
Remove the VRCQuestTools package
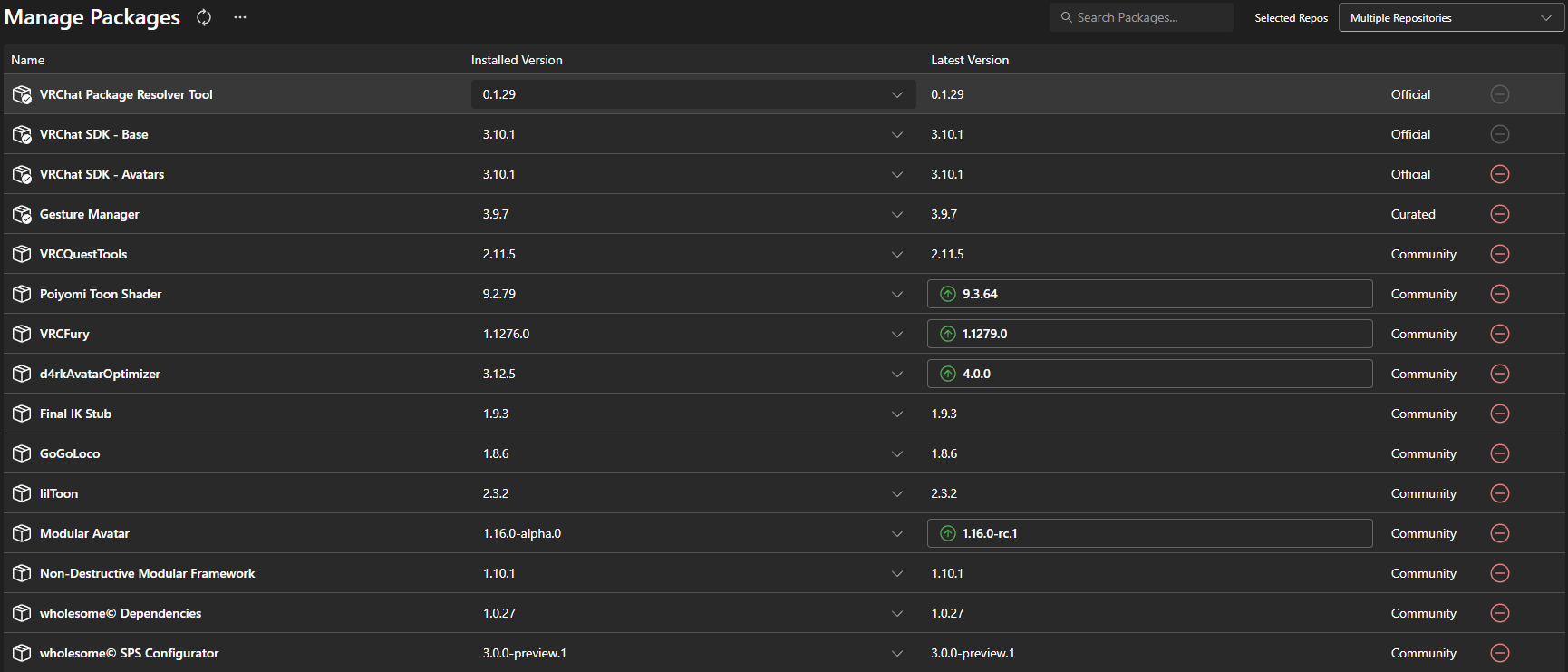point(1500,254)
